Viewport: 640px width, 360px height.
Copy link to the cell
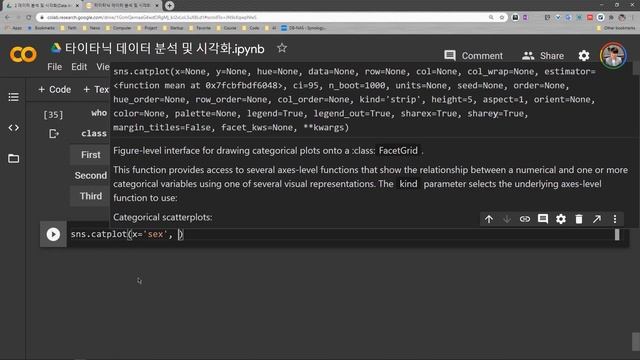point(525,219)
